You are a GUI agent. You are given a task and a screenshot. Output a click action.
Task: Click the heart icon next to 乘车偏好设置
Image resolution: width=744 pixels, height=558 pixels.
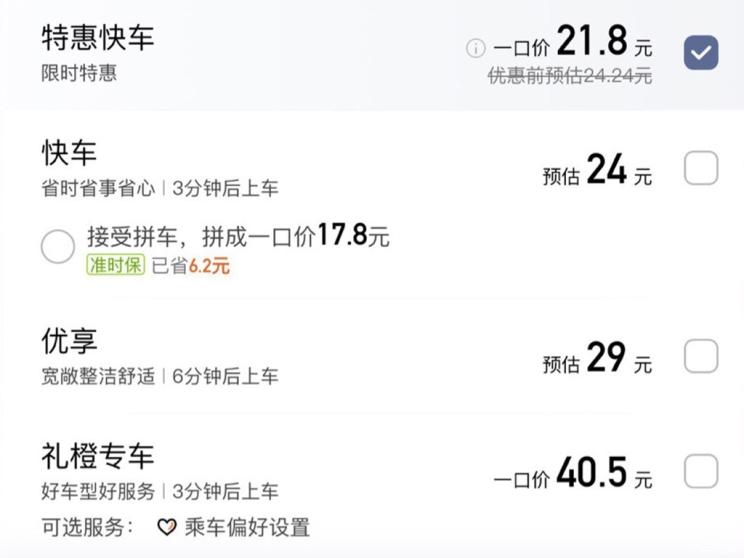(x=167, y=527)
